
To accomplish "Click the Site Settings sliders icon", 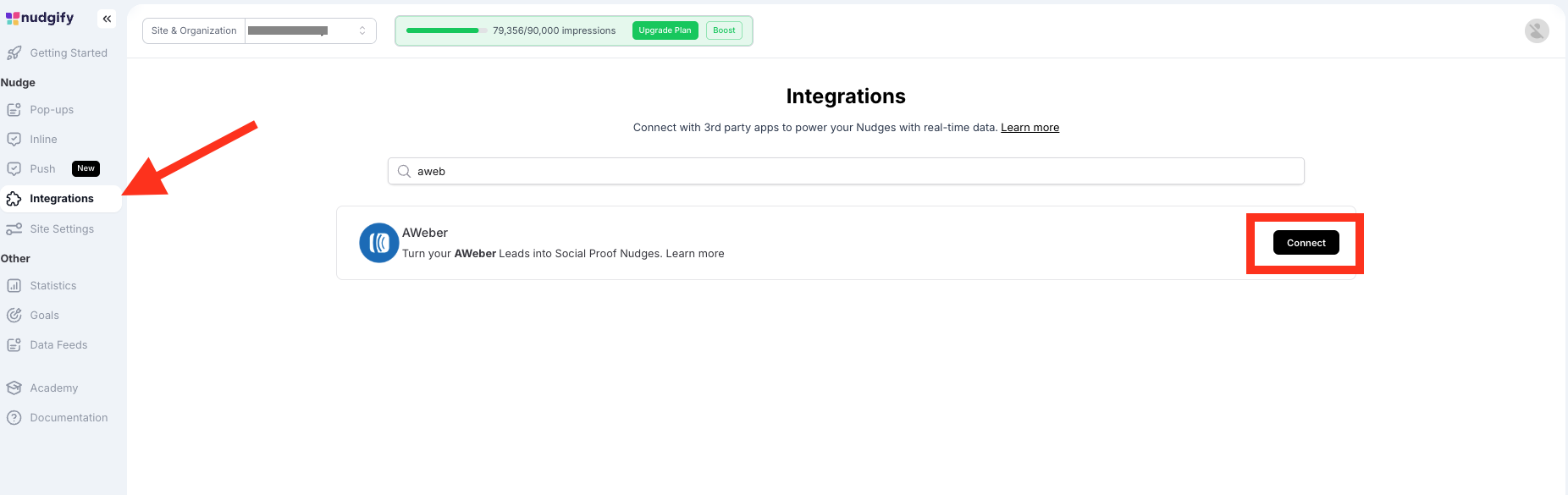I will pos(14,229).
